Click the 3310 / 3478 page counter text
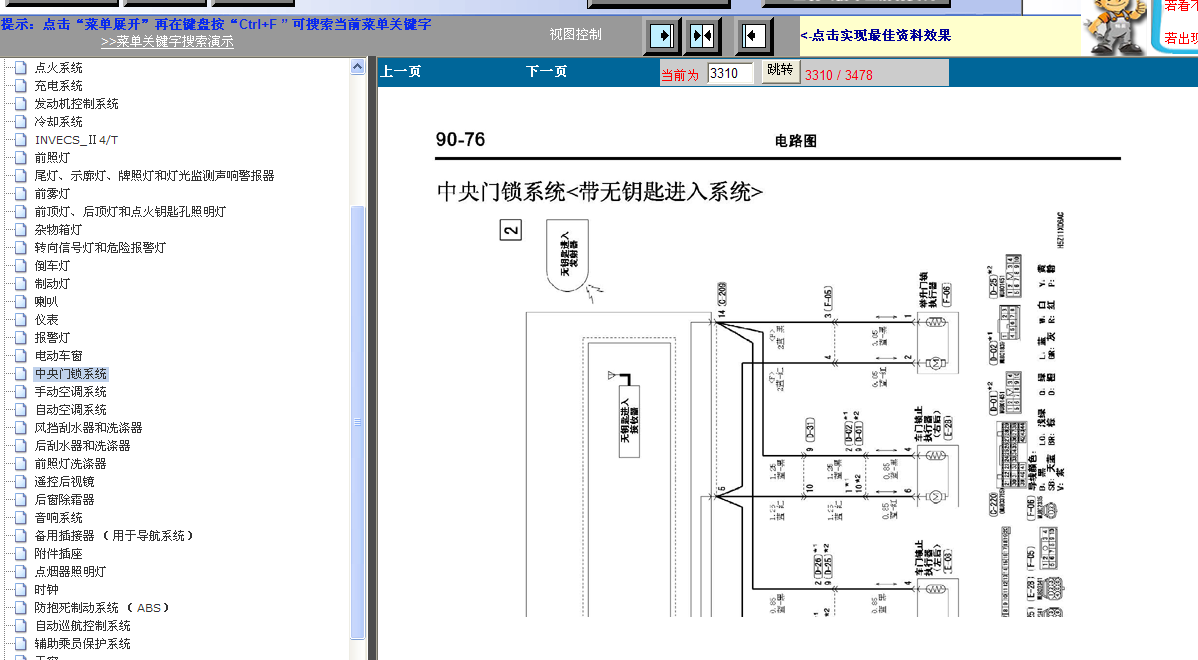Screen dimensions: 1198x660 pyautogui.click(x=838, y=76)
